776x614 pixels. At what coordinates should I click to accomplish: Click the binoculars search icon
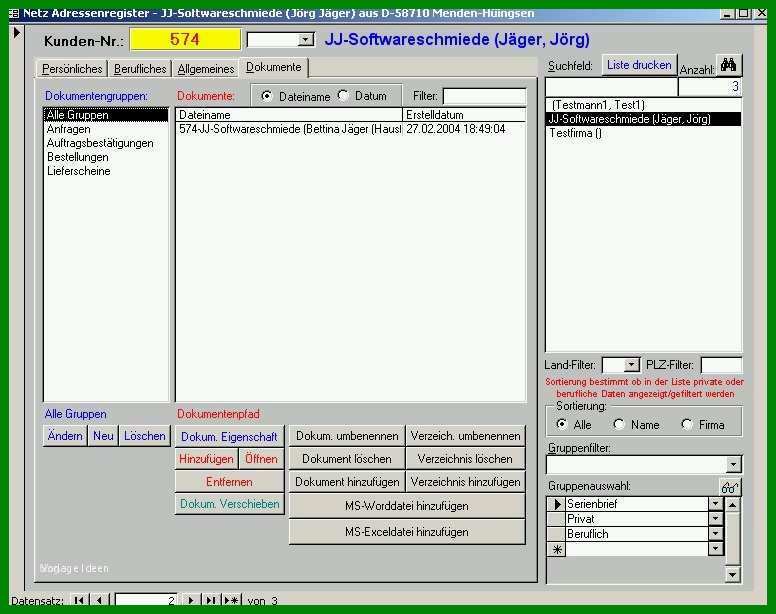tap(728, 65)
